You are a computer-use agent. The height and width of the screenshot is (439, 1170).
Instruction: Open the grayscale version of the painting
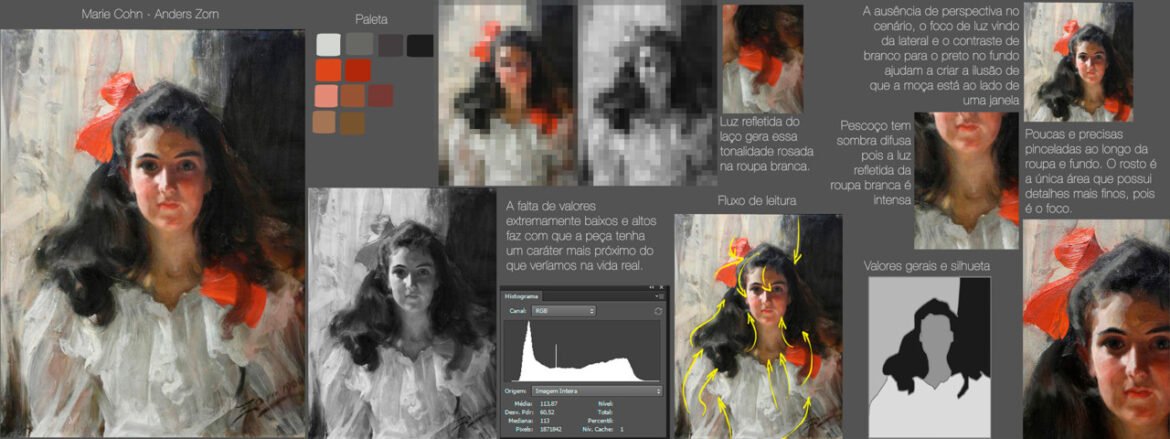(402, 310)
